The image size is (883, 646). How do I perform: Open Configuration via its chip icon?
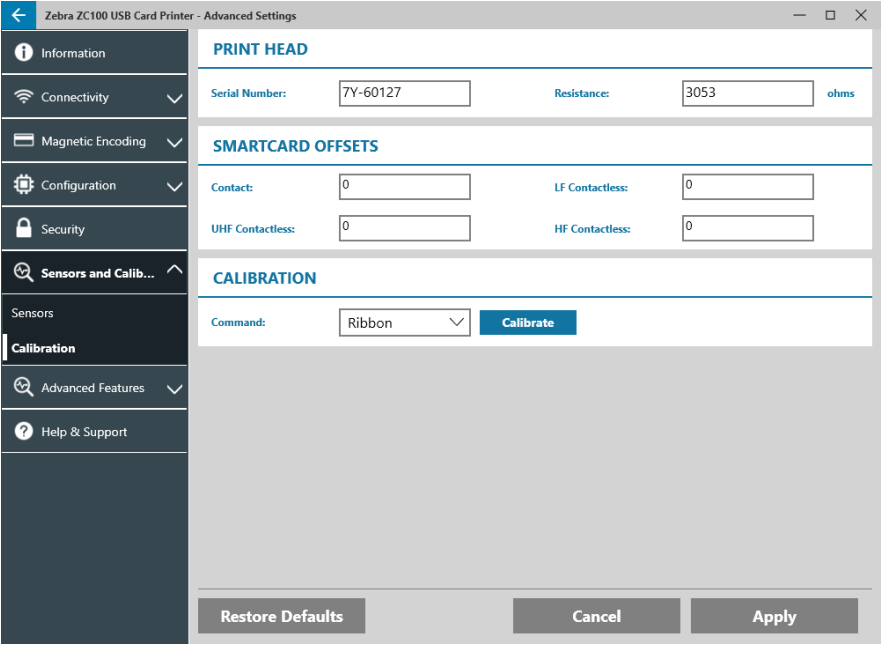pyautogui.click(x=23, y=185)
